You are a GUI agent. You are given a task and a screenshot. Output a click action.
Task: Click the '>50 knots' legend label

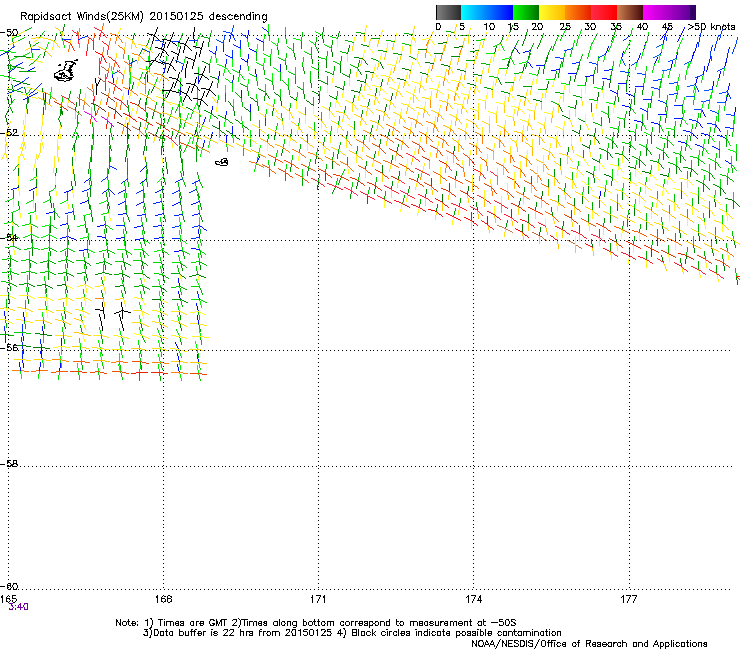click(x=711, y=27)
